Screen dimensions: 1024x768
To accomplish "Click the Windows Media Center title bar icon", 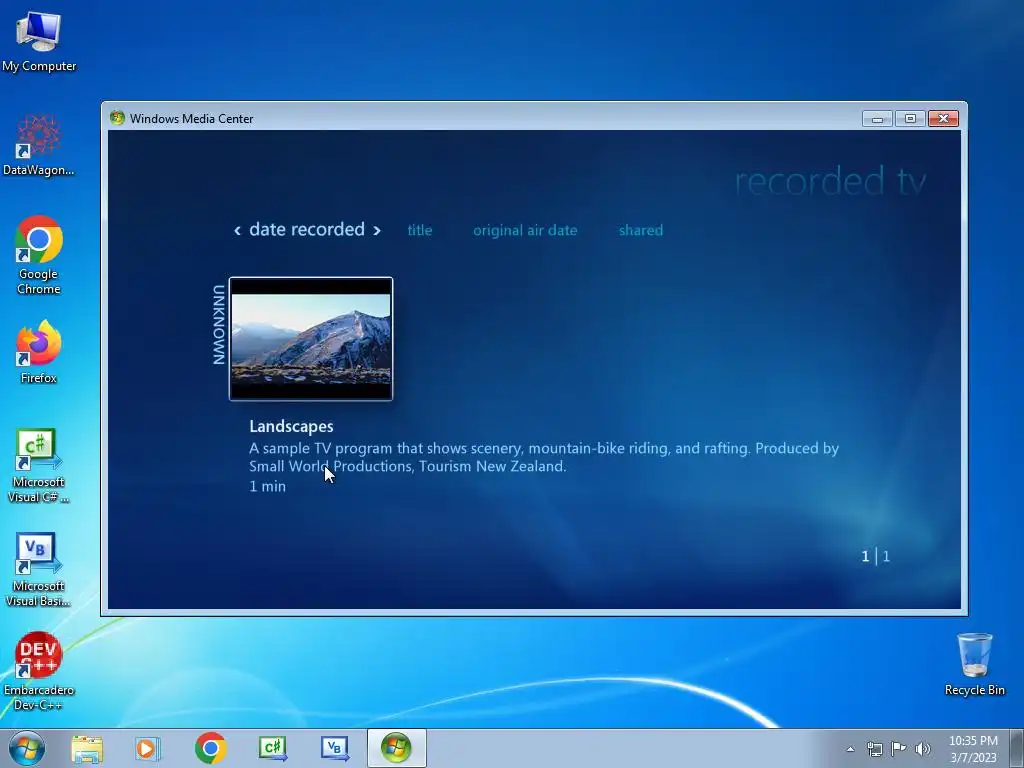I will (x=118, y=118).
